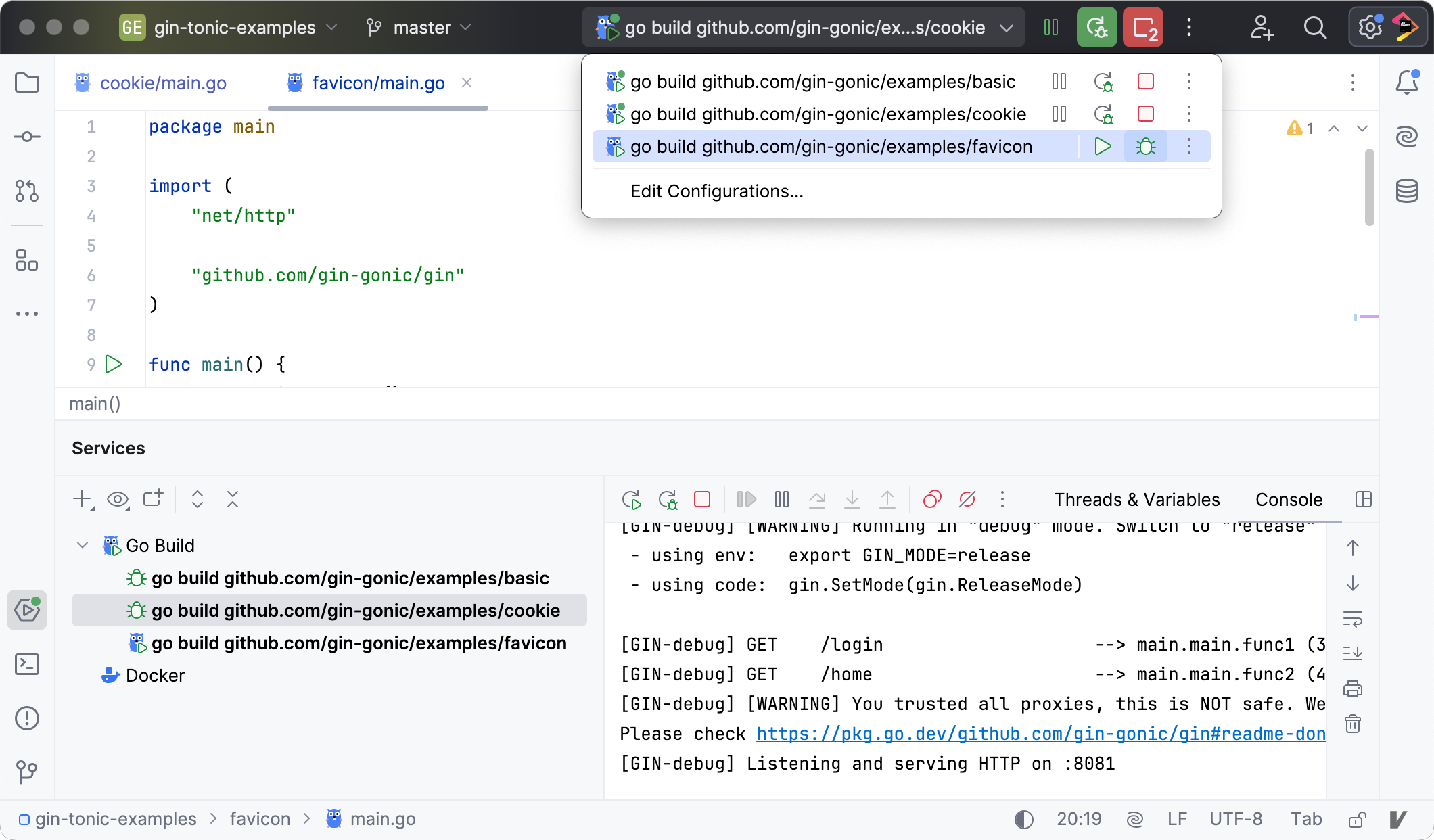Clear console output with trash icon
The image size is (1434, 840).
point(1352,724)
